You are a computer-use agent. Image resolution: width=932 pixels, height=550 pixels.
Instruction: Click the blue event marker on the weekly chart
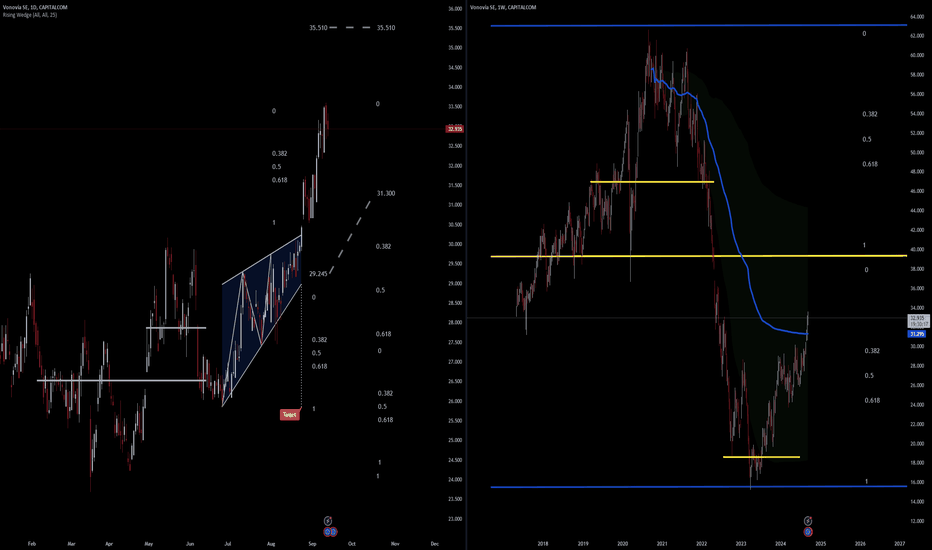pos(808,532)
